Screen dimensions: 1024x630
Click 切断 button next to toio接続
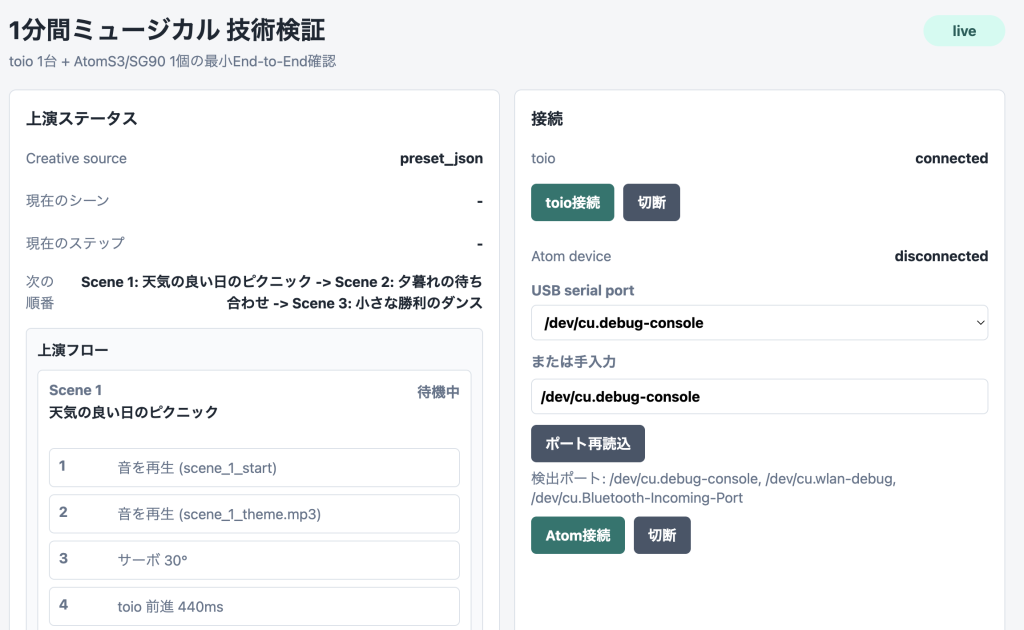point(651,202)
